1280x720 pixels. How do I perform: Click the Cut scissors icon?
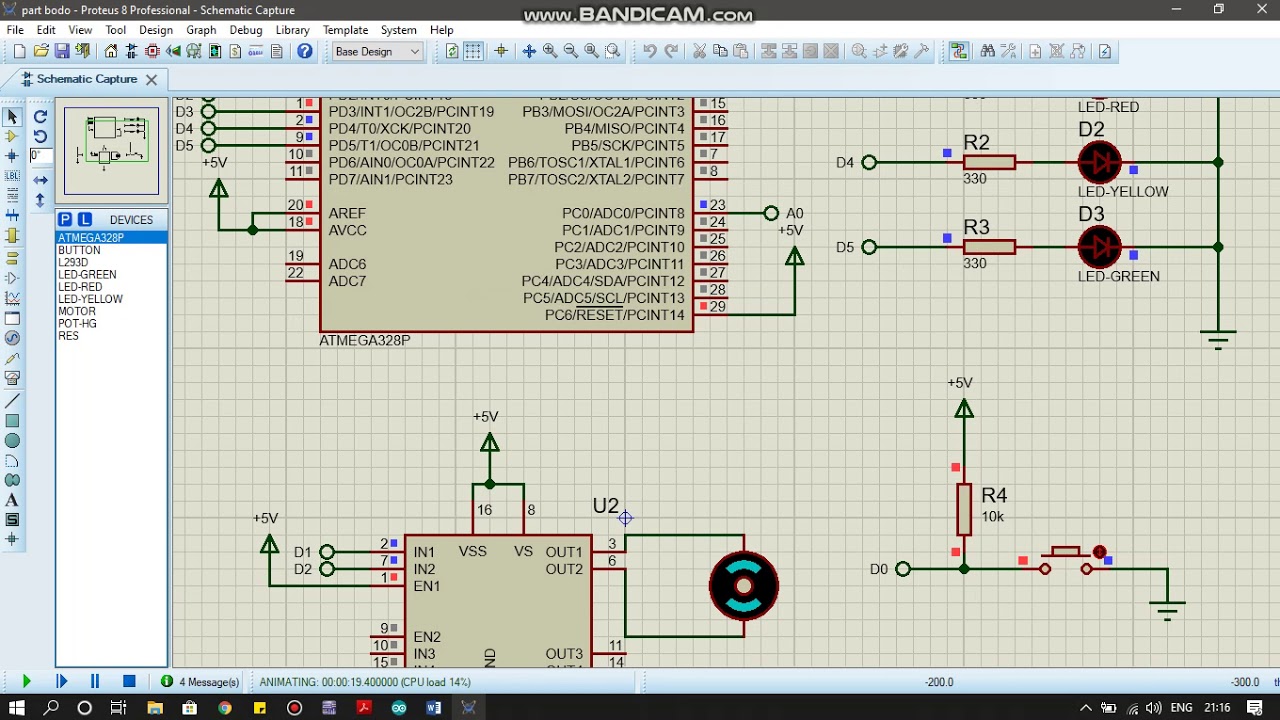pos(700,51)
